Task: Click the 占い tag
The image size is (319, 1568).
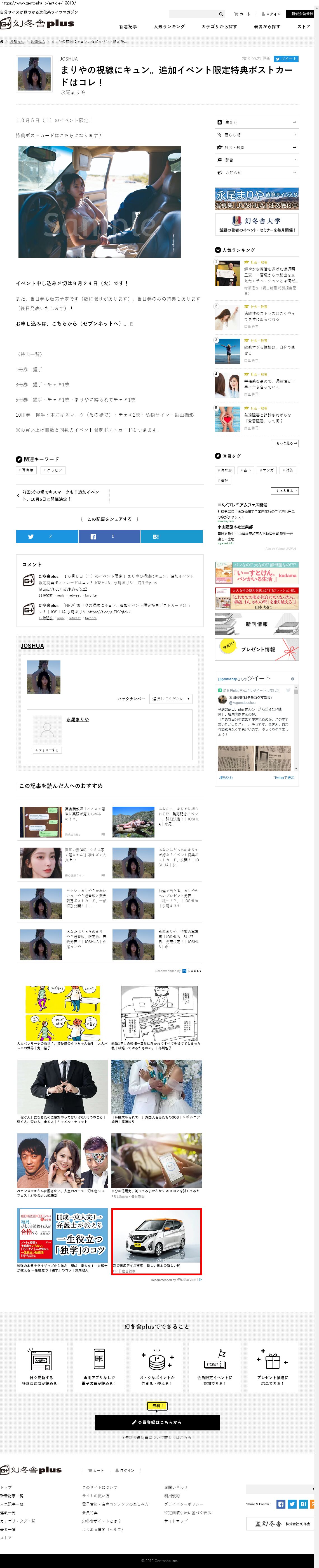Action: (245, 470)
